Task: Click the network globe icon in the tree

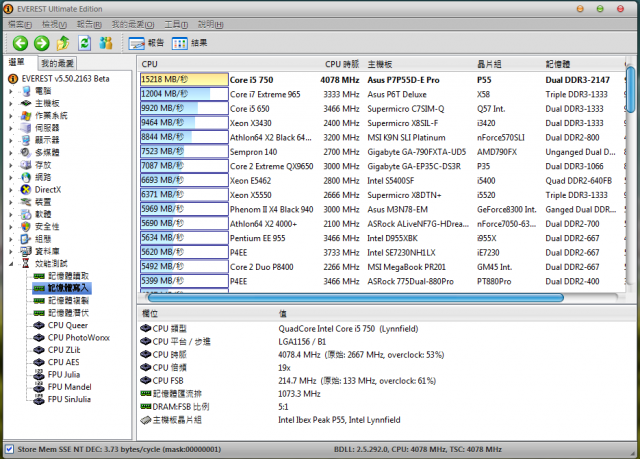Action: coord(26,177)
